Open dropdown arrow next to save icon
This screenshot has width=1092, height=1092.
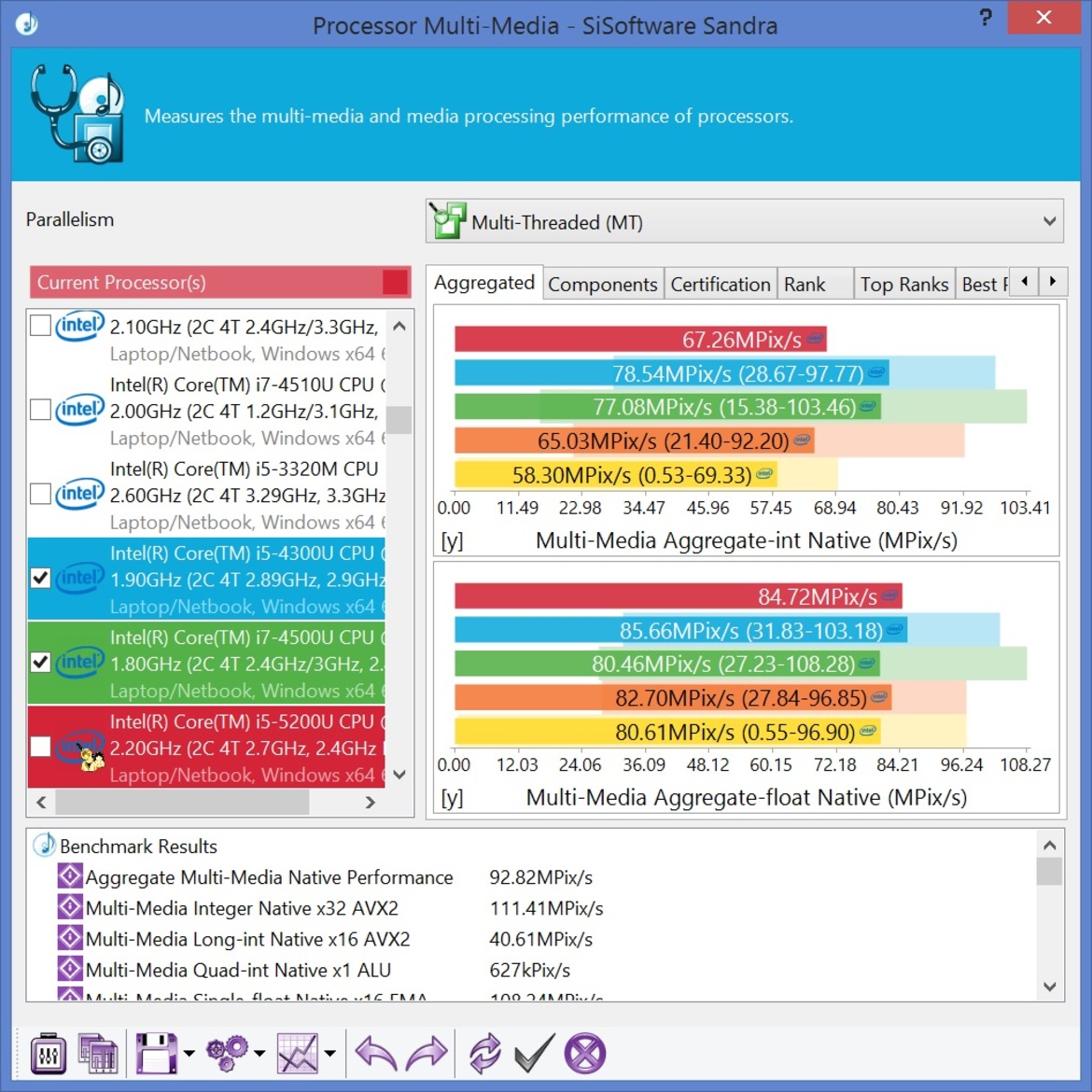[x=189, y=1053]
